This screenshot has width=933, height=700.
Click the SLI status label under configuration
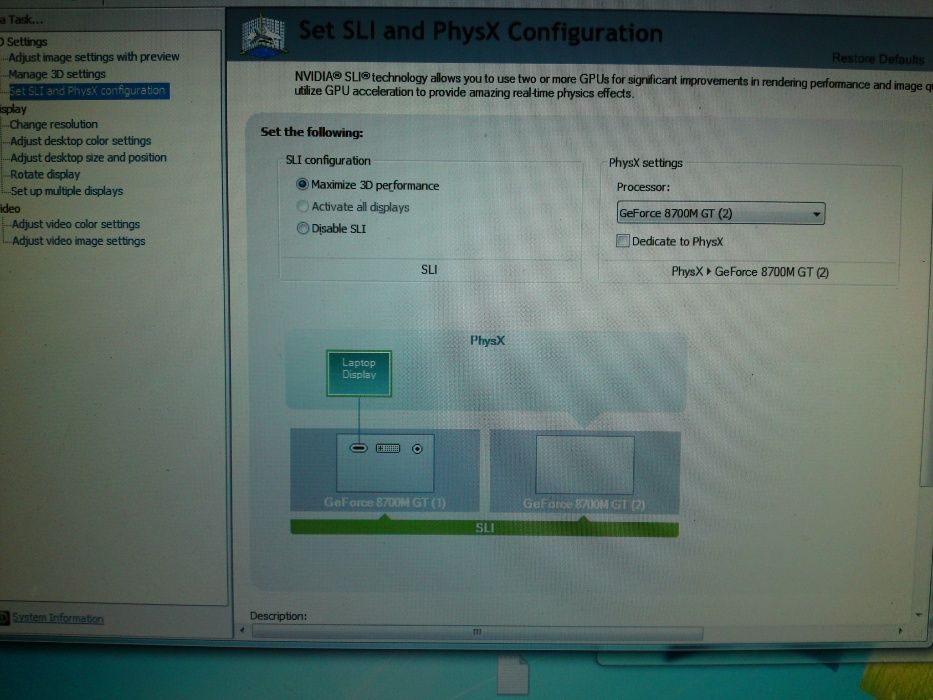(429, 270)
